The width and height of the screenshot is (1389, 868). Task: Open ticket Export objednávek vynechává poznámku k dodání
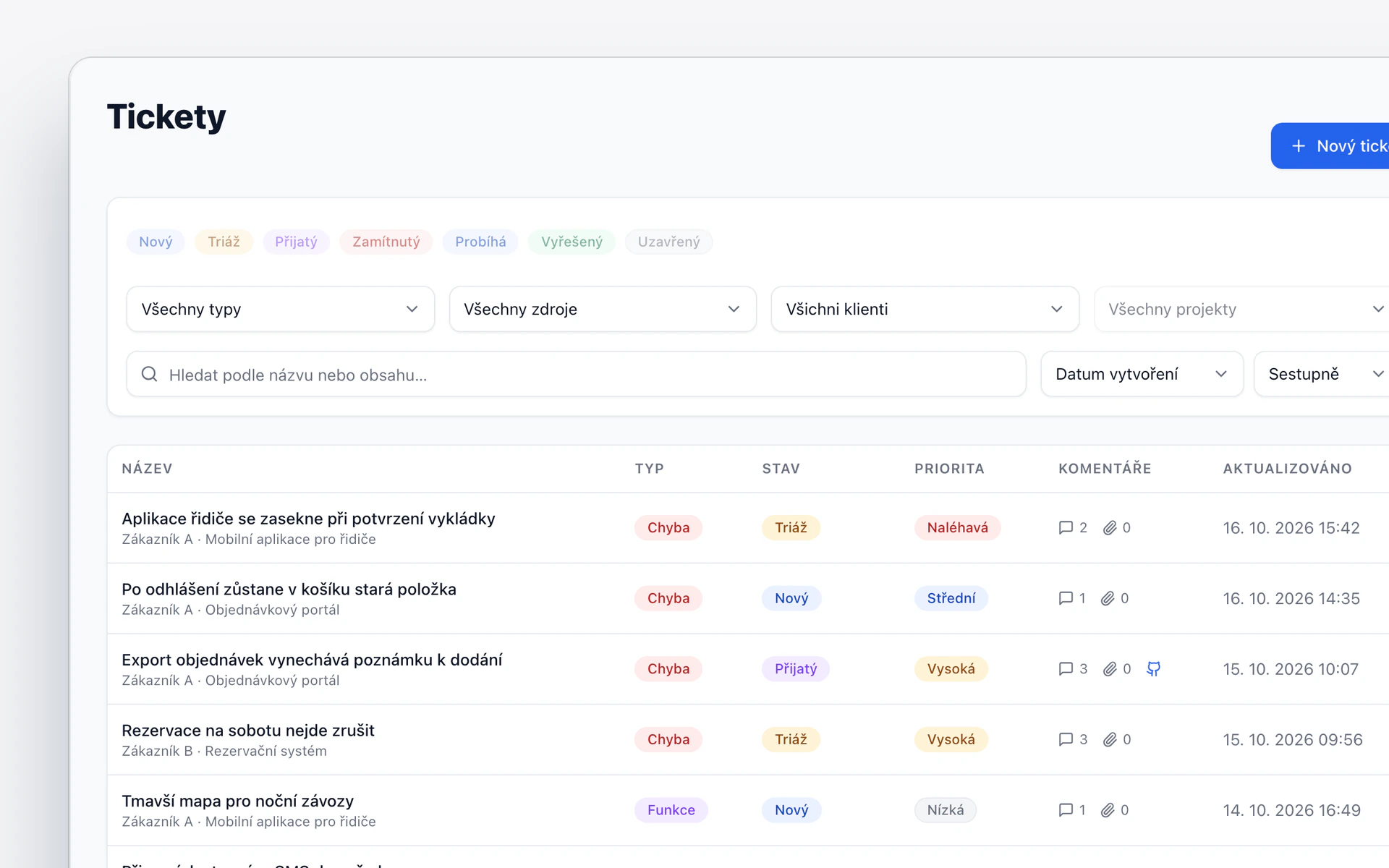[312, 660]
